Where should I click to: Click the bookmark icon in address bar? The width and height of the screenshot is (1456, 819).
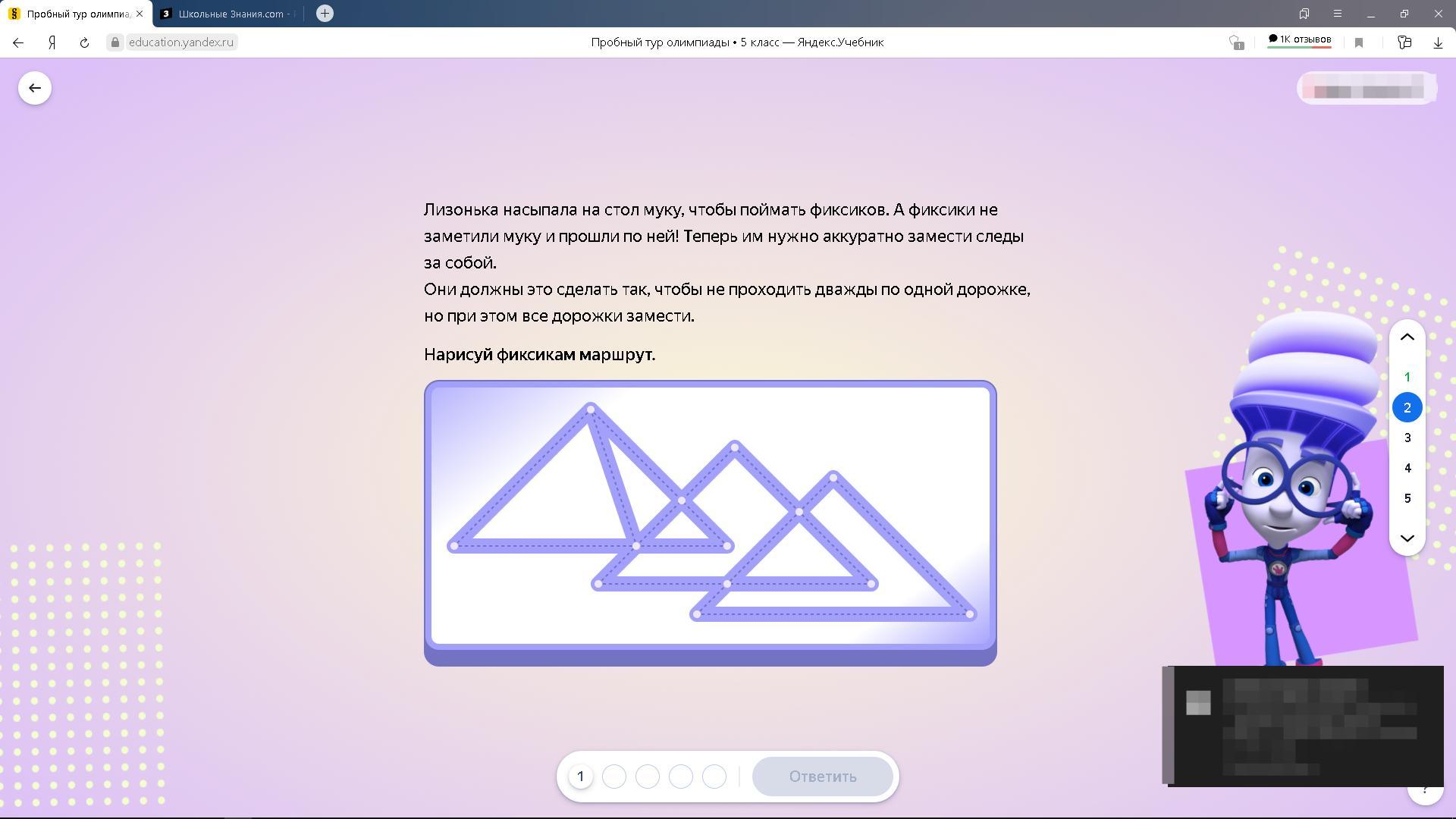coord(1359,42)
